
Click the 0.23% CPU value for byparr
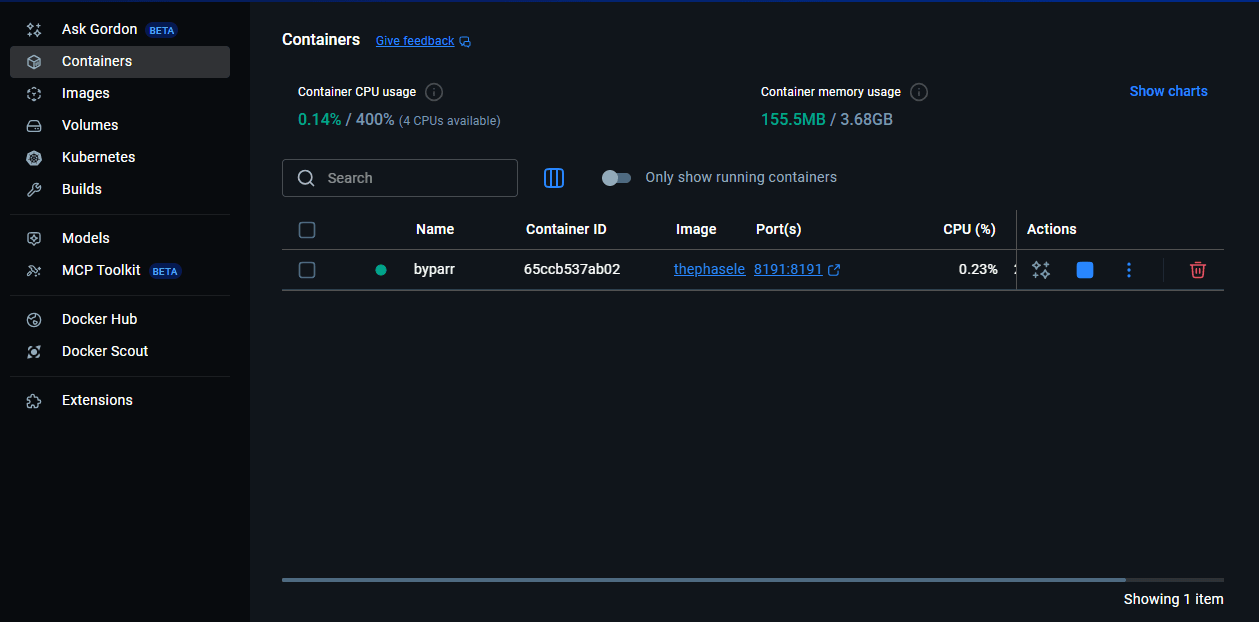click(x=978, y=269)
